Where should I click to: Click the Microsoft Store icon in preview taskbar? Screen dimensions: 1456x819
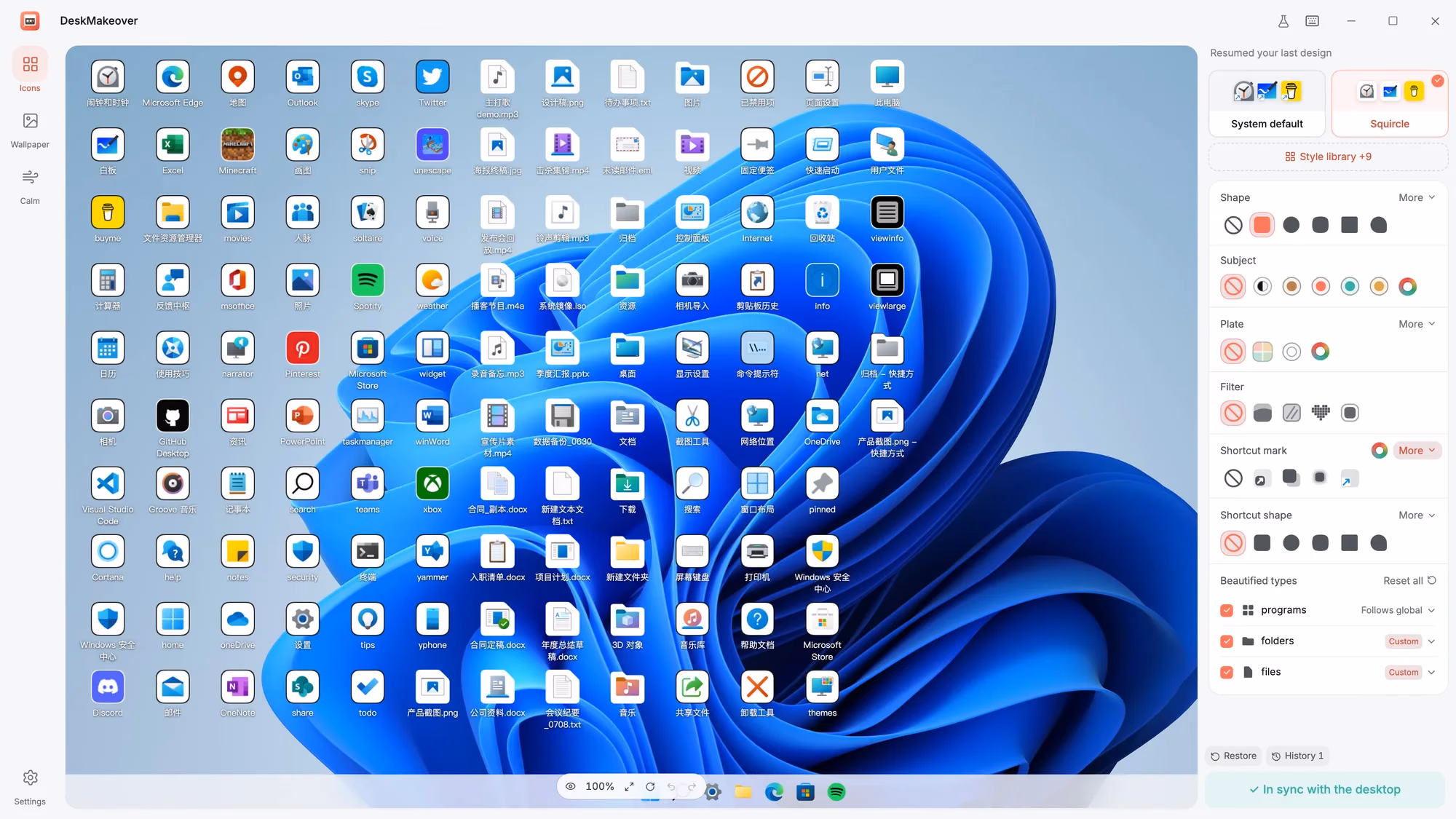click(x=805, y=792)
